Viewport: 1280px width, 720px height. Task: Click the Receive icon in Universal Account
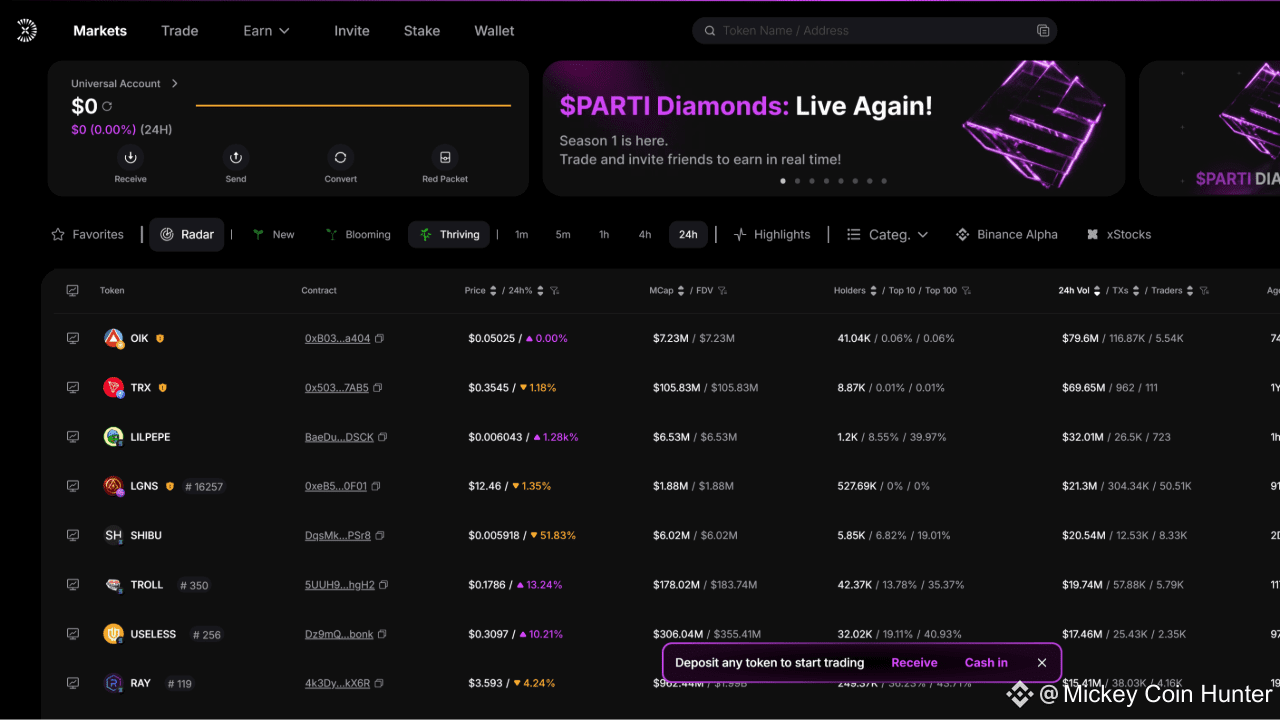[130, 157]
